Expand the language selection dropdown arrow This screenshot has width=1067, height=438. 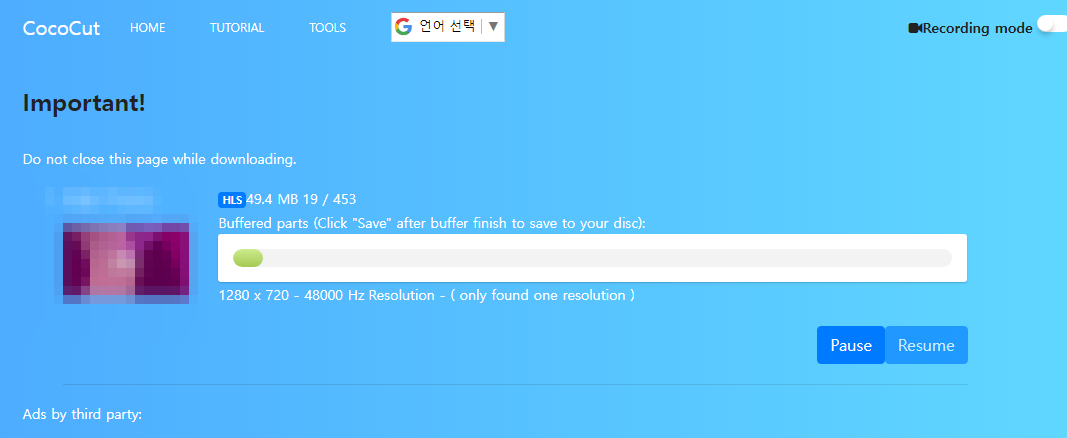coord(493,27)
